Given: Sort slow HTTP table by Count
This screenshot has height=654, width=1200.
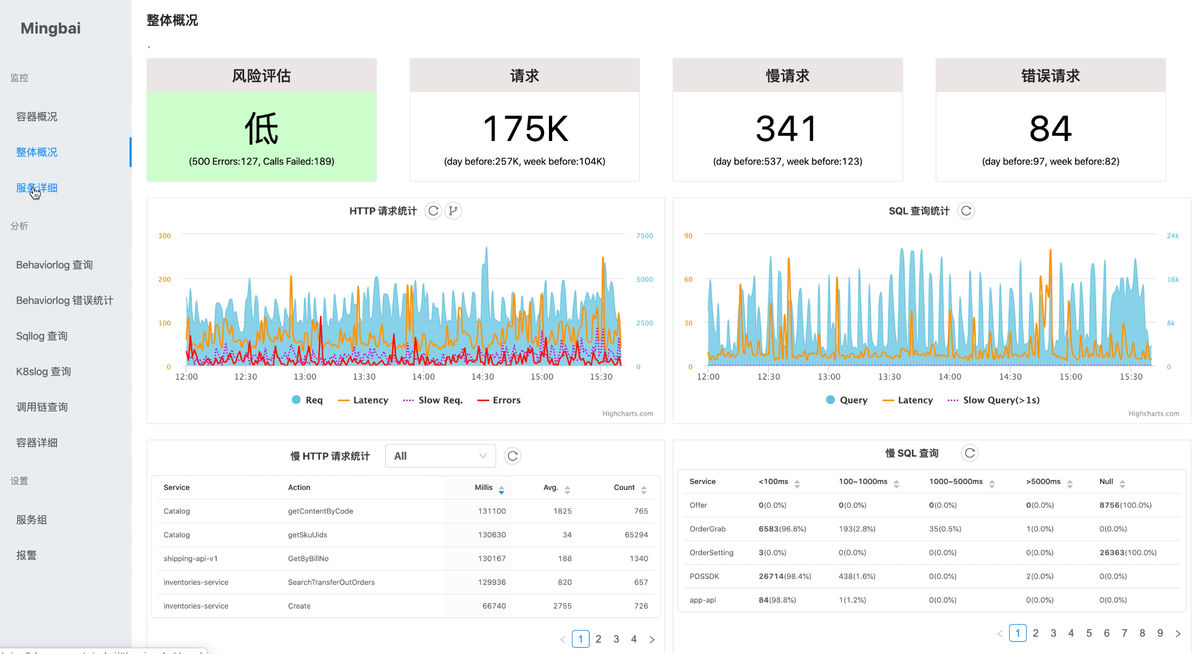Looking at the screenshot, I should click(x=643, y=489).
